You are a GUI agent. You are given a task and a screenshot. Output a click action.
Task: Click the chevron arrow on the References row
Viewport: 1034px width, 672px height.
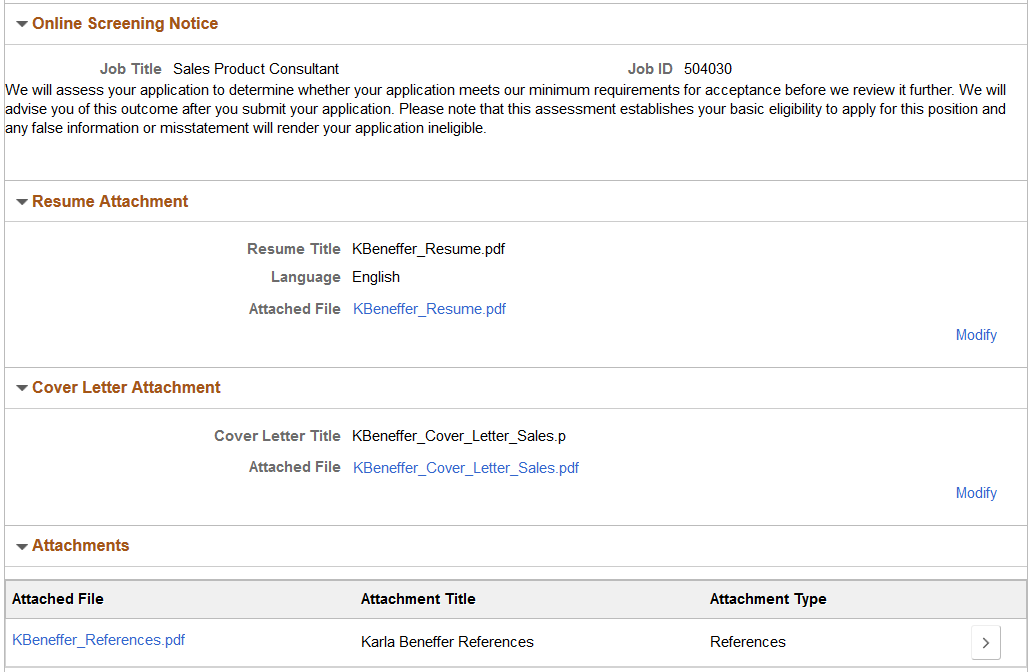click(x=985, y=642)
